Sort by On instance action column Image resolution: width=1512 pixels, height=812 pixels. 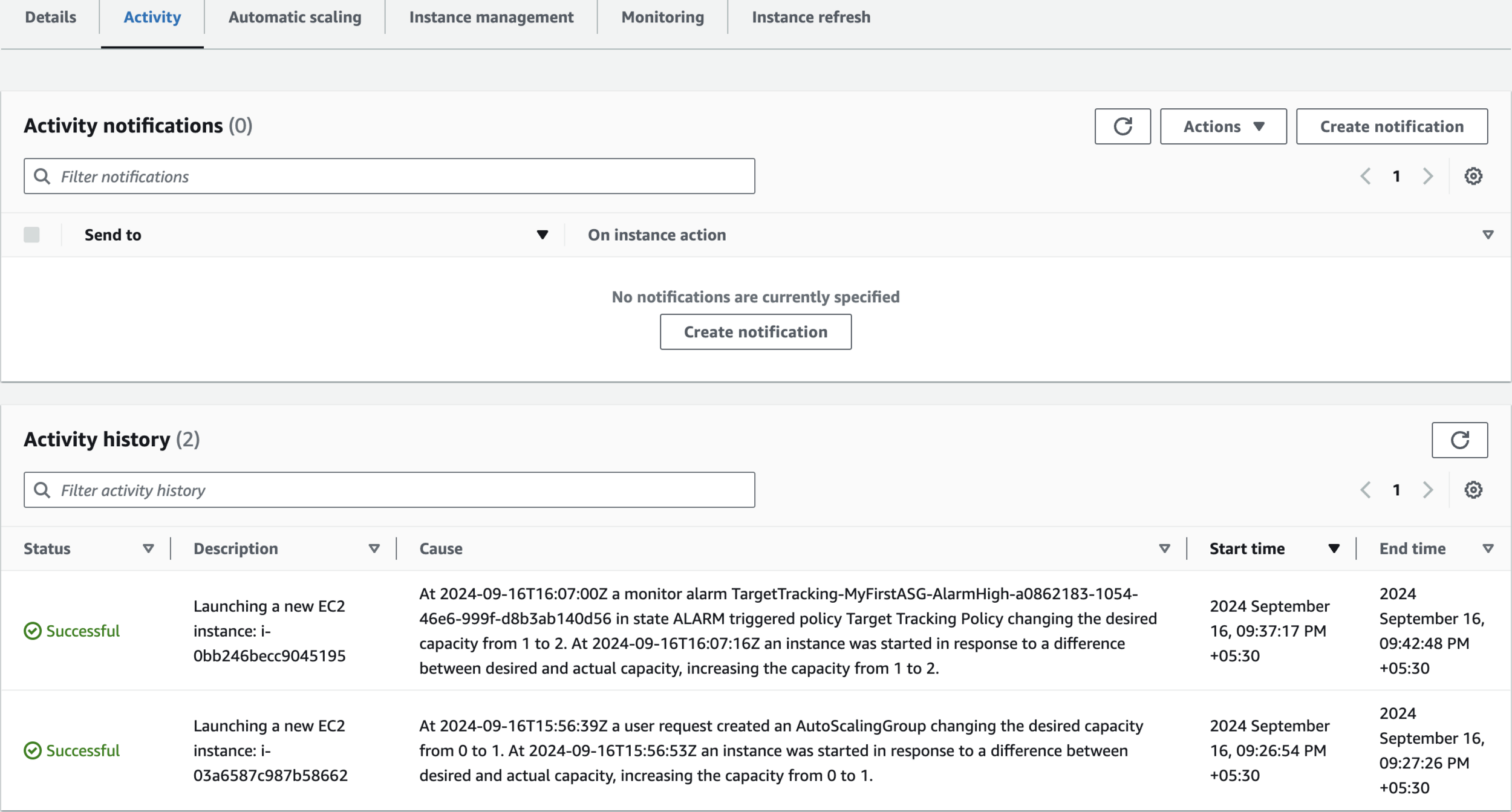[1488, 235]
